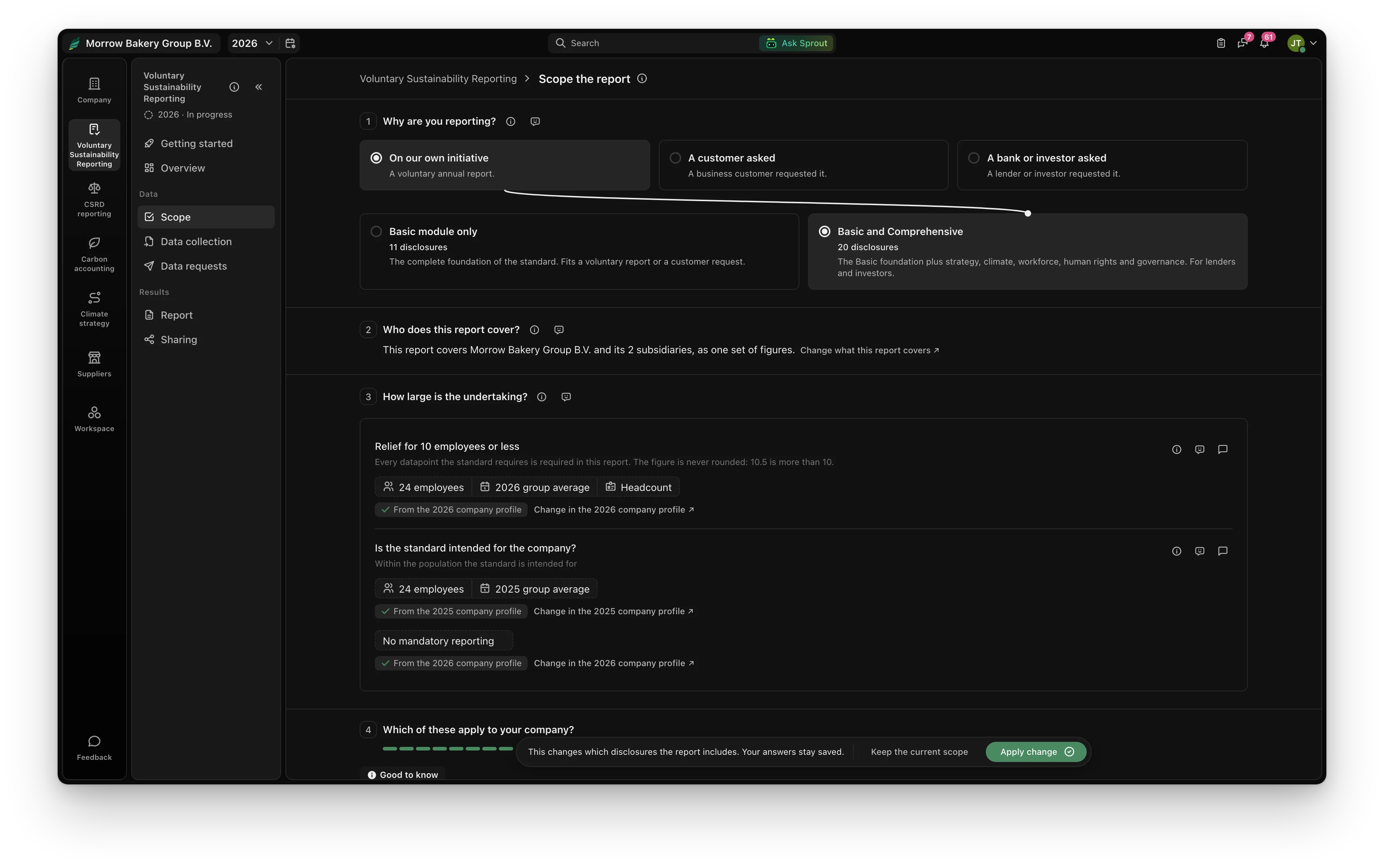Choose Basic module only
The width and height of the screenshot is (1384, 868).
[x=579, y=252]
